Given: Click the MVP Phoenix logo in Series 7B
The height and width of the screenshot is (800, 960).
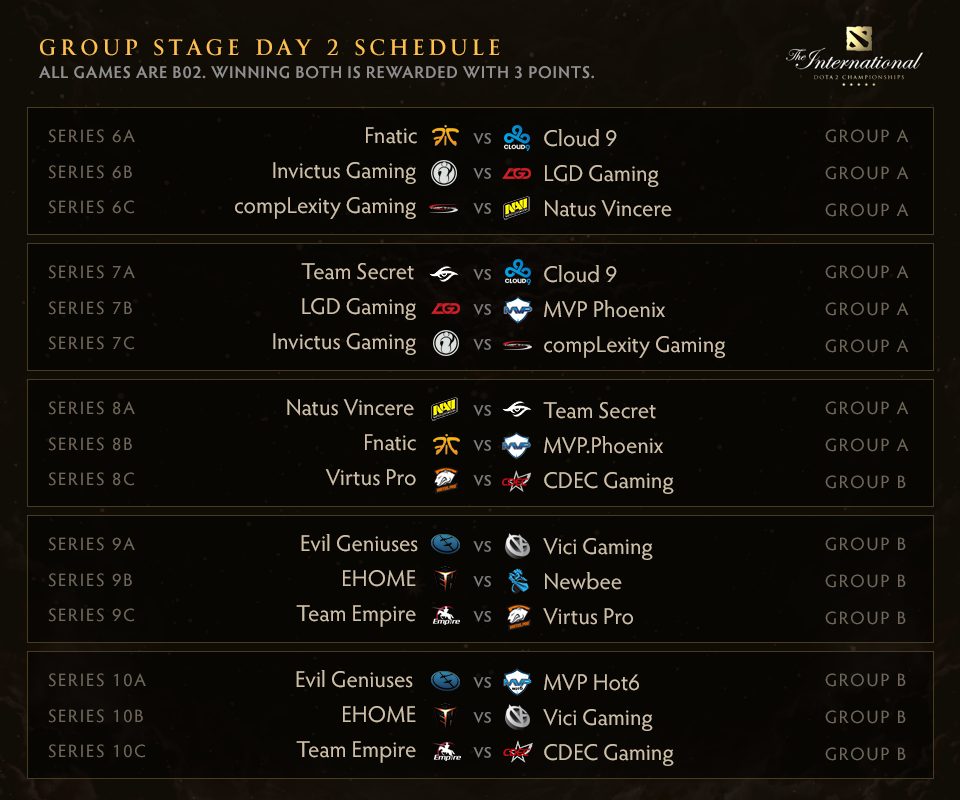Looking at the screenshot, I should [517, 309].
